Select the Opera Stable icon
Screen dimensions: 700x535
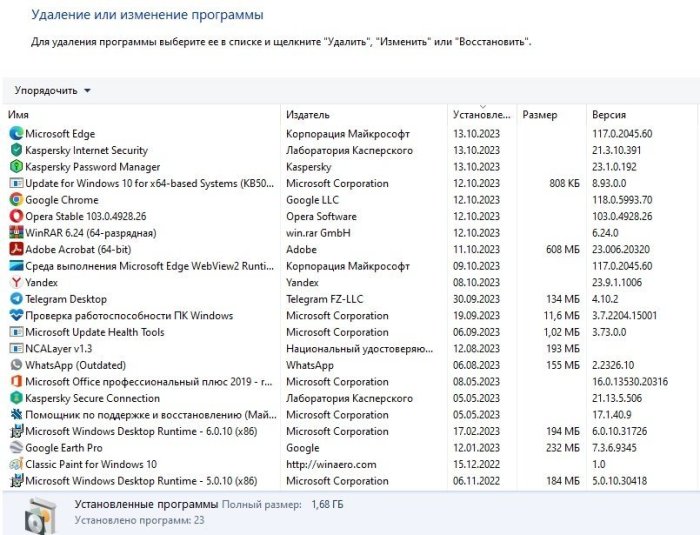(x=16, y=216)
